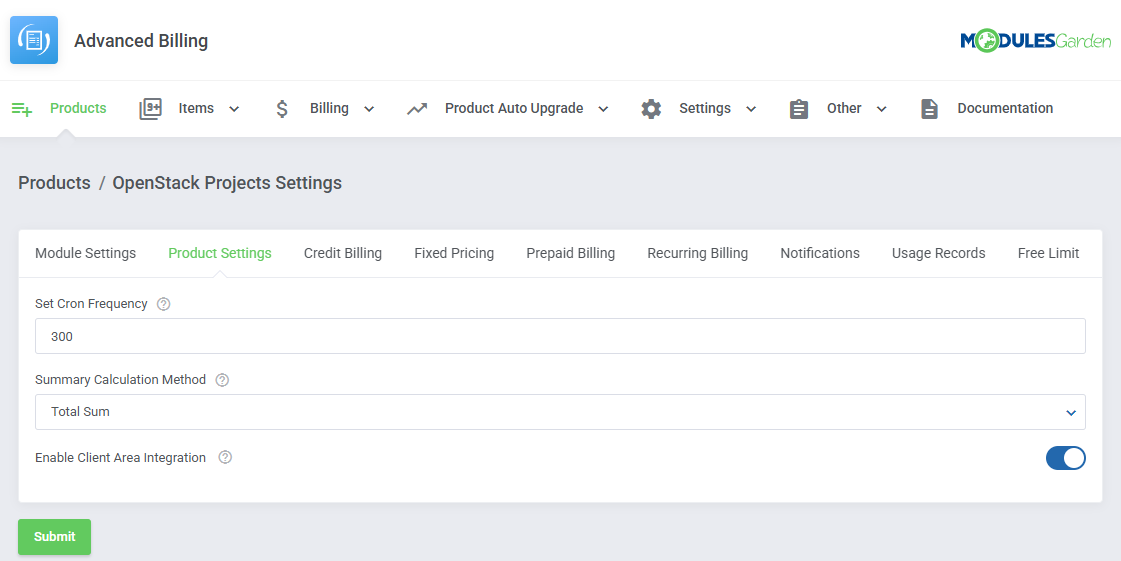
Task: Click help icon beside Summary Calculation Method
Action: point(222,380)
